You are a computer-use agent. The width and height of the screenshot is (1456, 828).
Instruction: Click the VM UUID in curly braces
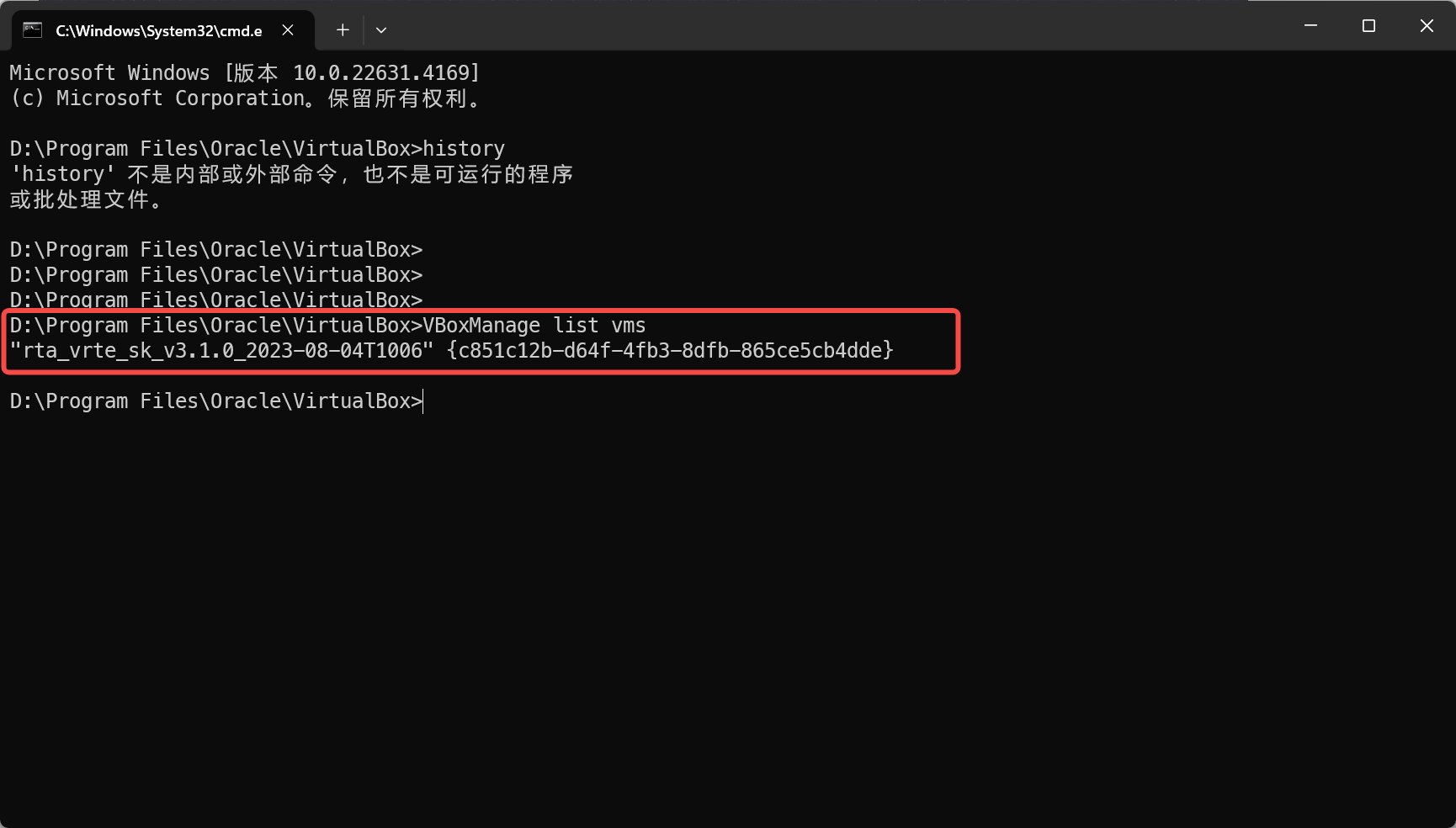[x=670, y=351]
